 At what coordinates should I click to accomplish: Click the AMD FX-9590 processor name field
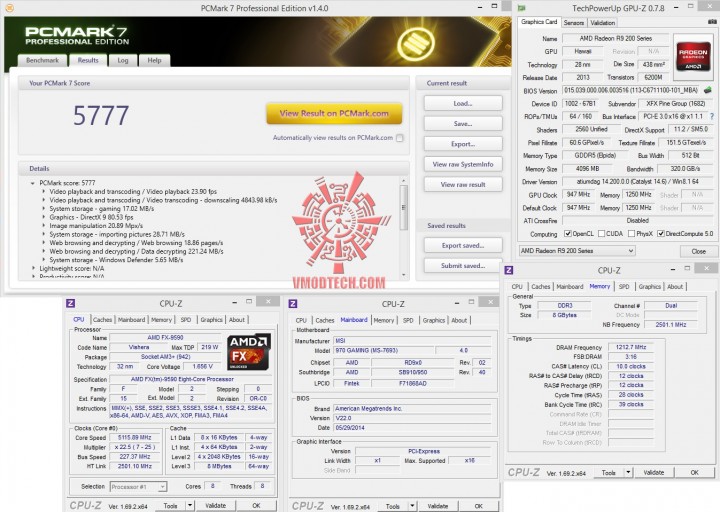tap(165, 338)
